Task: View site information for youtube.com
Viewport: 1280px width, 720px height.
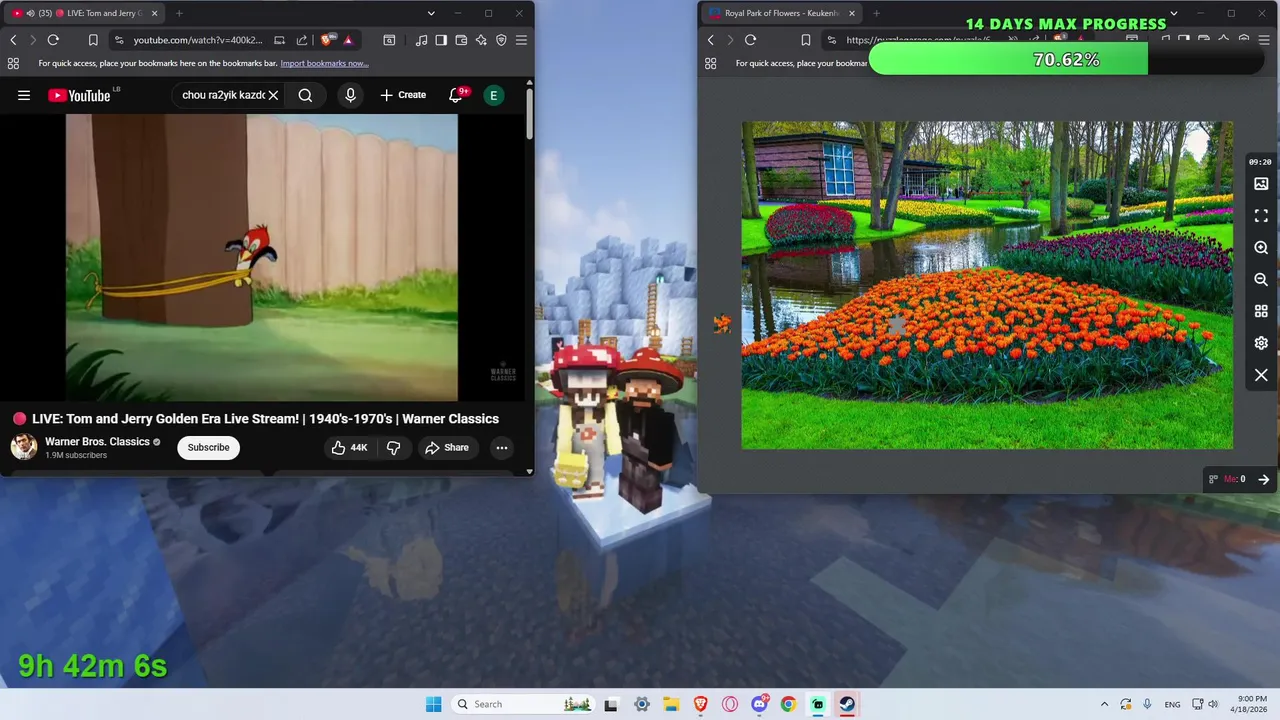Action: (x=120, y=40)
